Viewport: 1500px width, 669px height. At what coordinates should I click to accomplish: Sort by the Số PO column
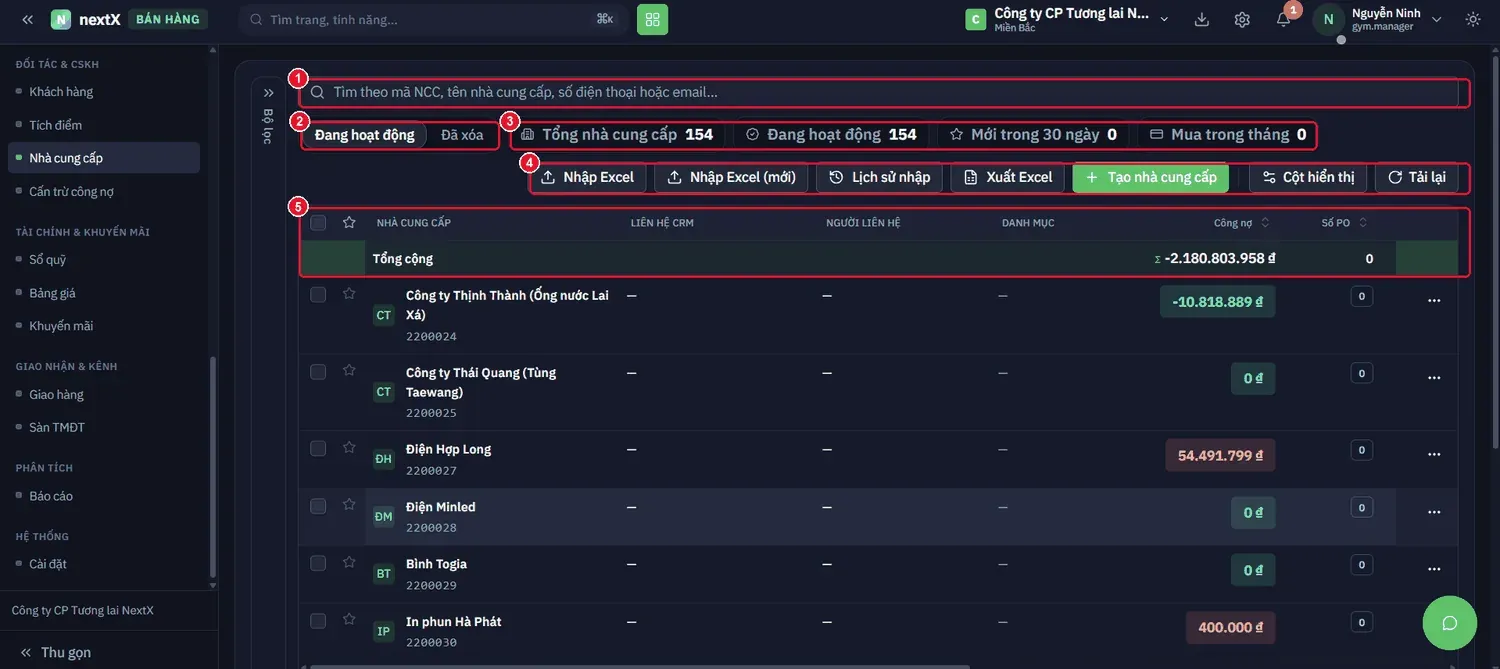coord(1345,222)
